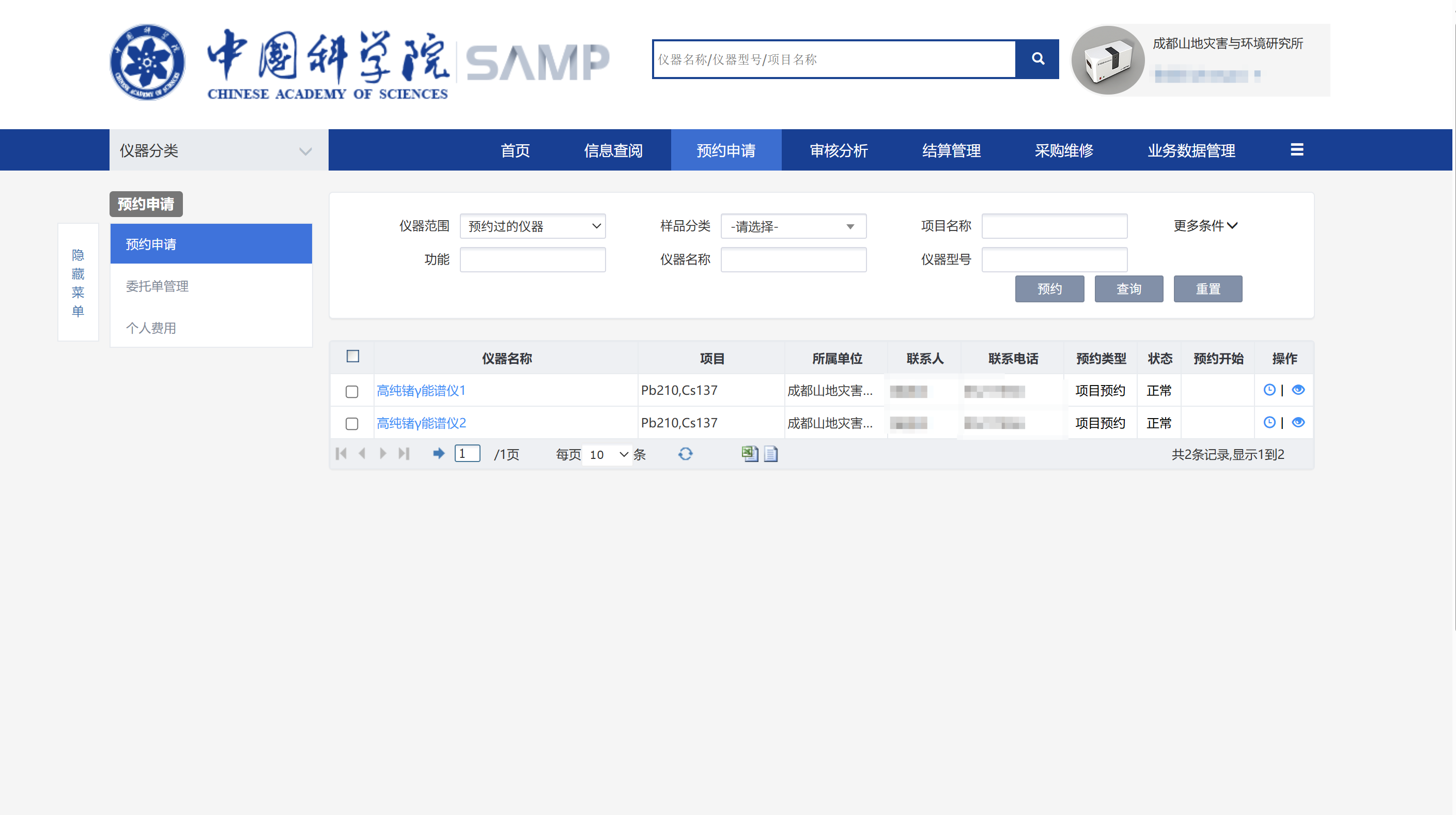
Task: Open the 样品分类 dropdown
Action: [x=793, y=227]
